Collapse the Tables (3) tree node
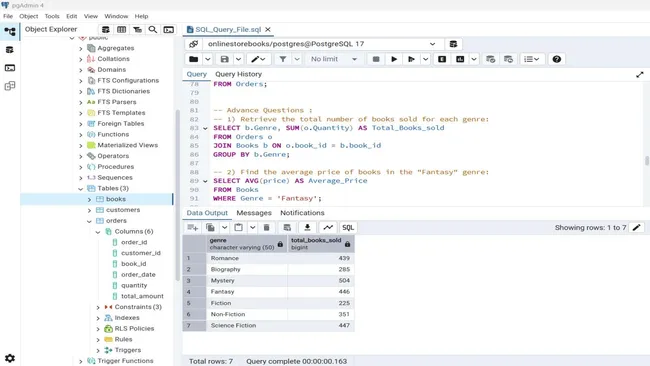 [x=81, y=189]
